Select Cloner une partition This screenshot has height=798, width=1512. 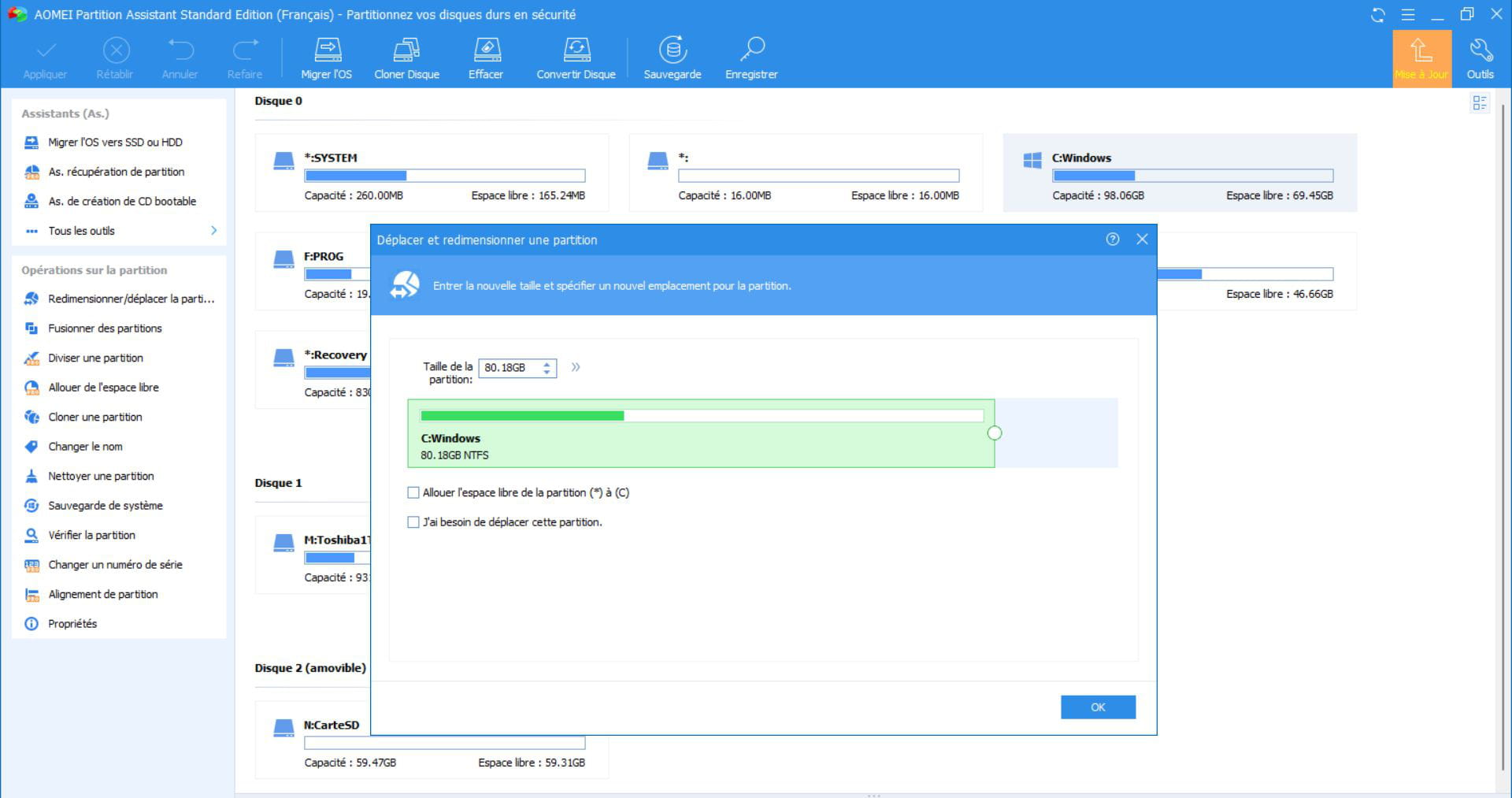[94, 418]
